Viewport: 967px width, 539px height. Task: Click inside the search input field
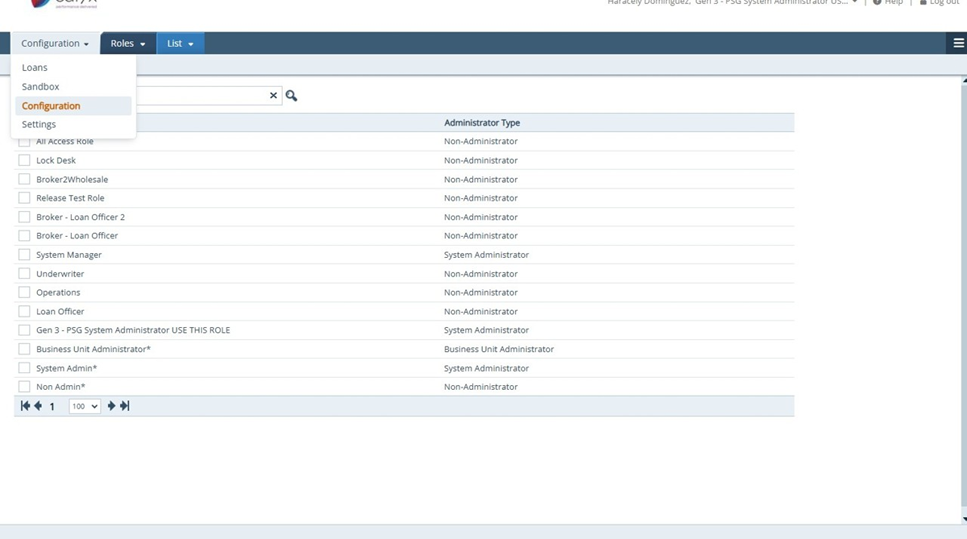[200, 96]
